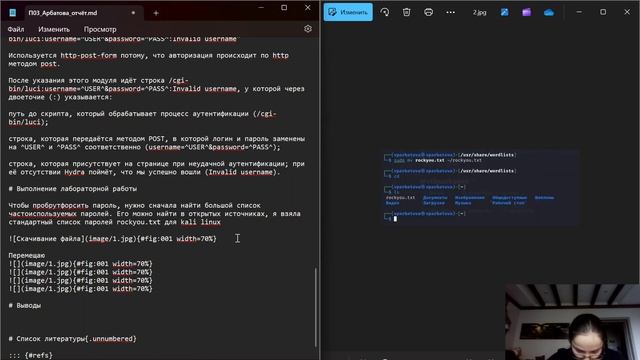Open the Designer app icon in Photos
This screenshot has width=640, height=360.
504,12
